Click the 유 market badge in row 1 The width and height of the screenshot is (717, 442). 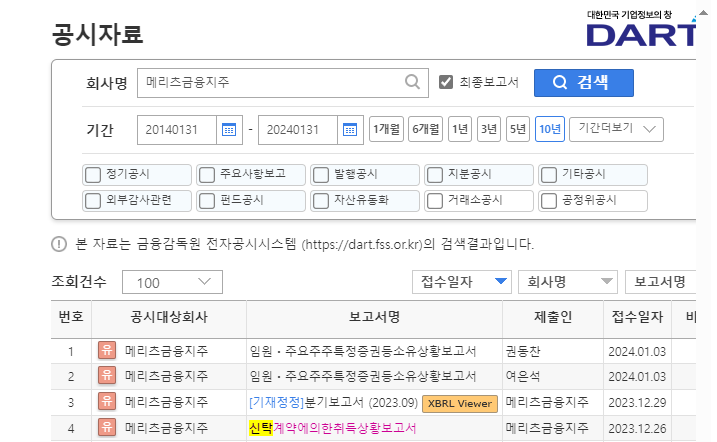(107, 351)
